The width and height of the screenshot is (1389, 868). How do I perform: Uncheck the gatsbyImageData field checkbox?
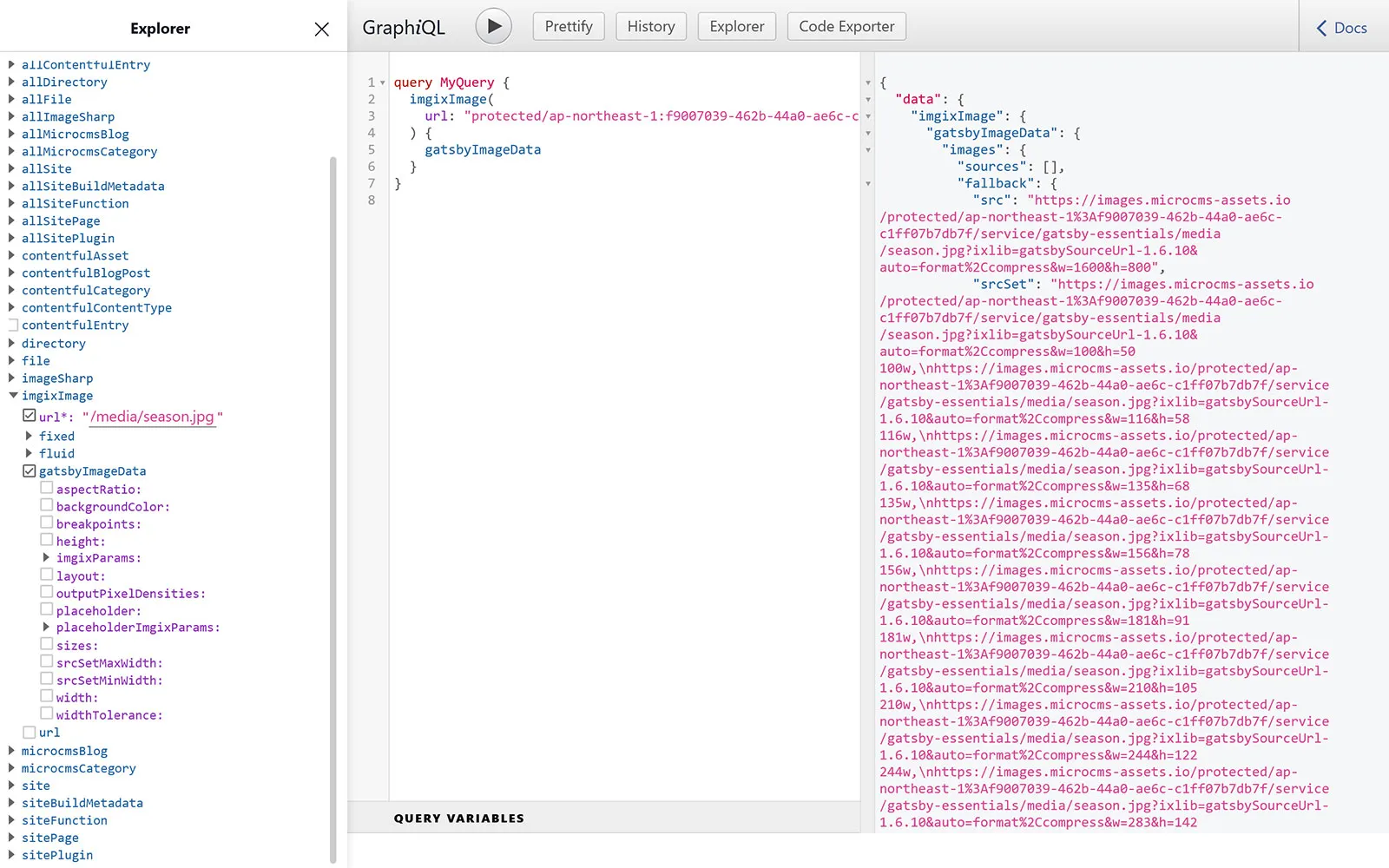pyautogui.click(x=30, y=471)
